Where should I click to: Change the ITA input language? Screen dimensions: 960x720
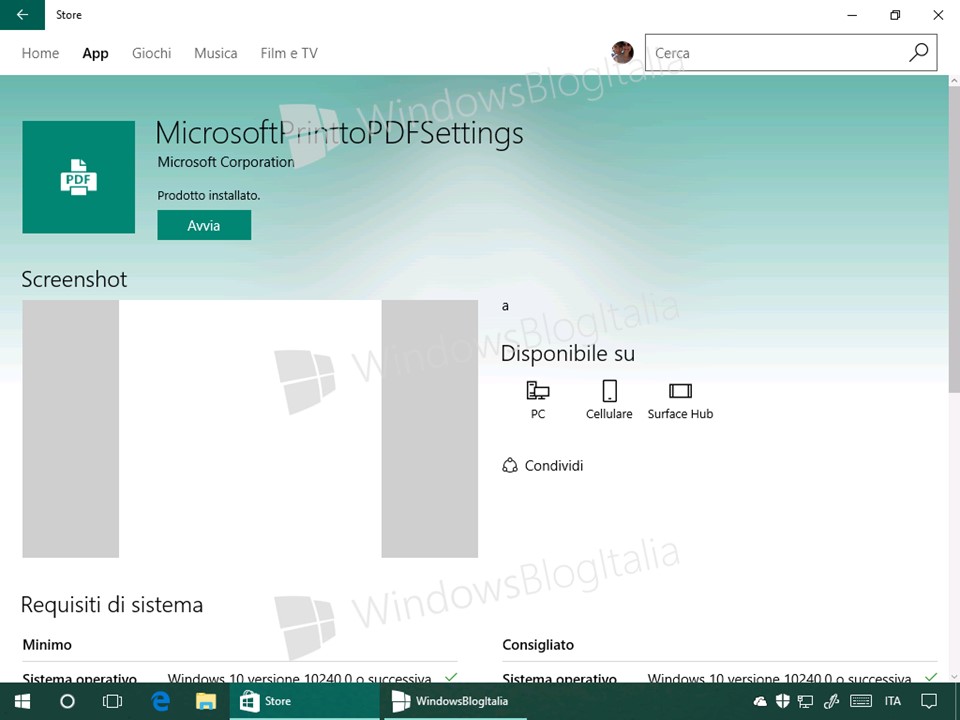click(x=893, y=702)
